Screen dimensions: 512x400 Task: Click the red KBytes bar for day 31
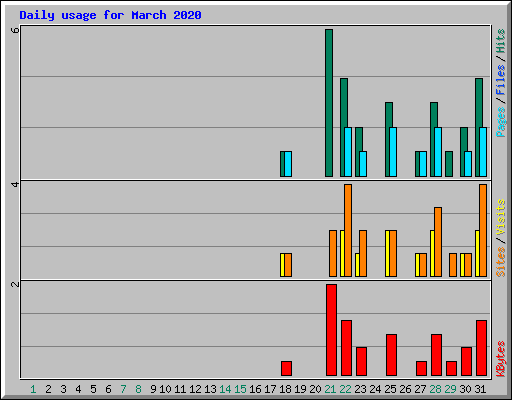pyautogui.click(x=481, y=348)
